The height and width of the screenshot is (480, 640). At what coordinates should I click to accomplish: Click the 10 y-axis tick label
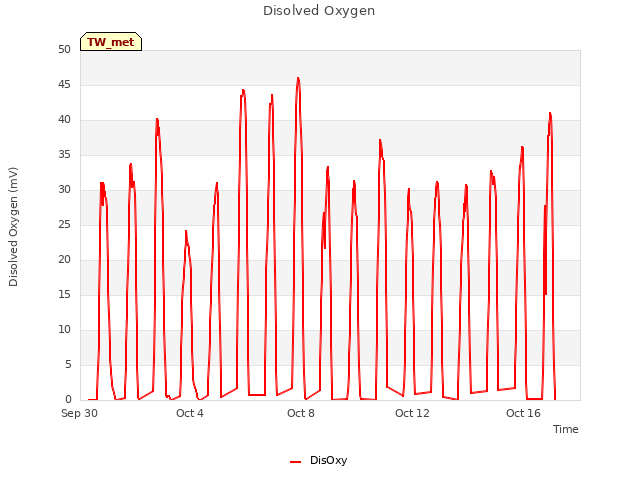[x=64, y=330]
